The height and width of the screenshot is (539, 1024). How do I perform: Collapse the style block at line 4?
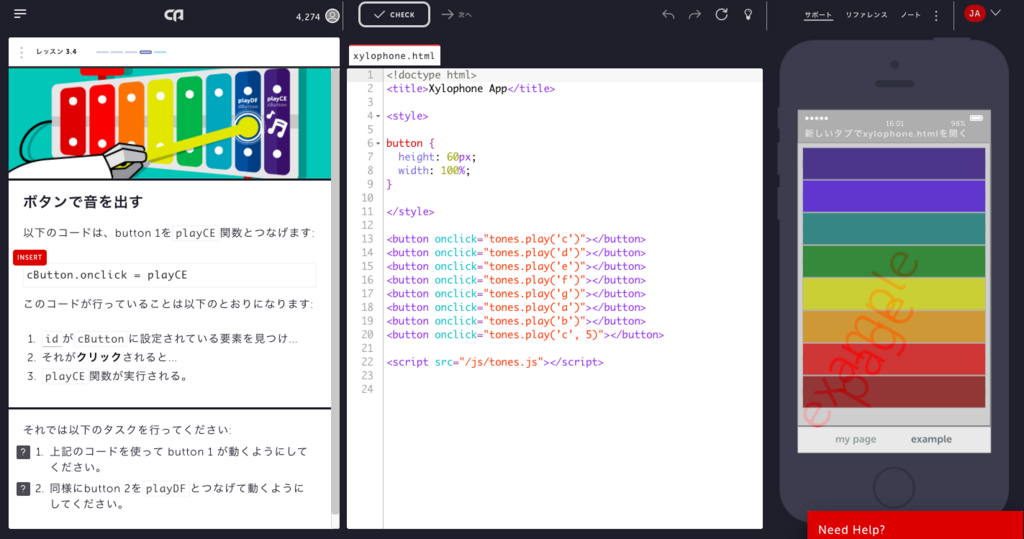click(x=378, y=116)
